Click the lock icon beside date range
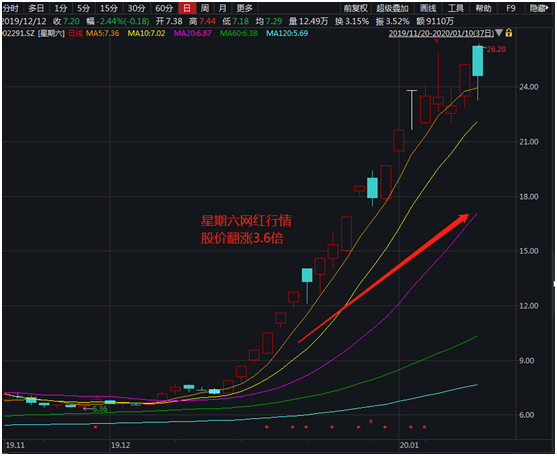 point(509,33)
